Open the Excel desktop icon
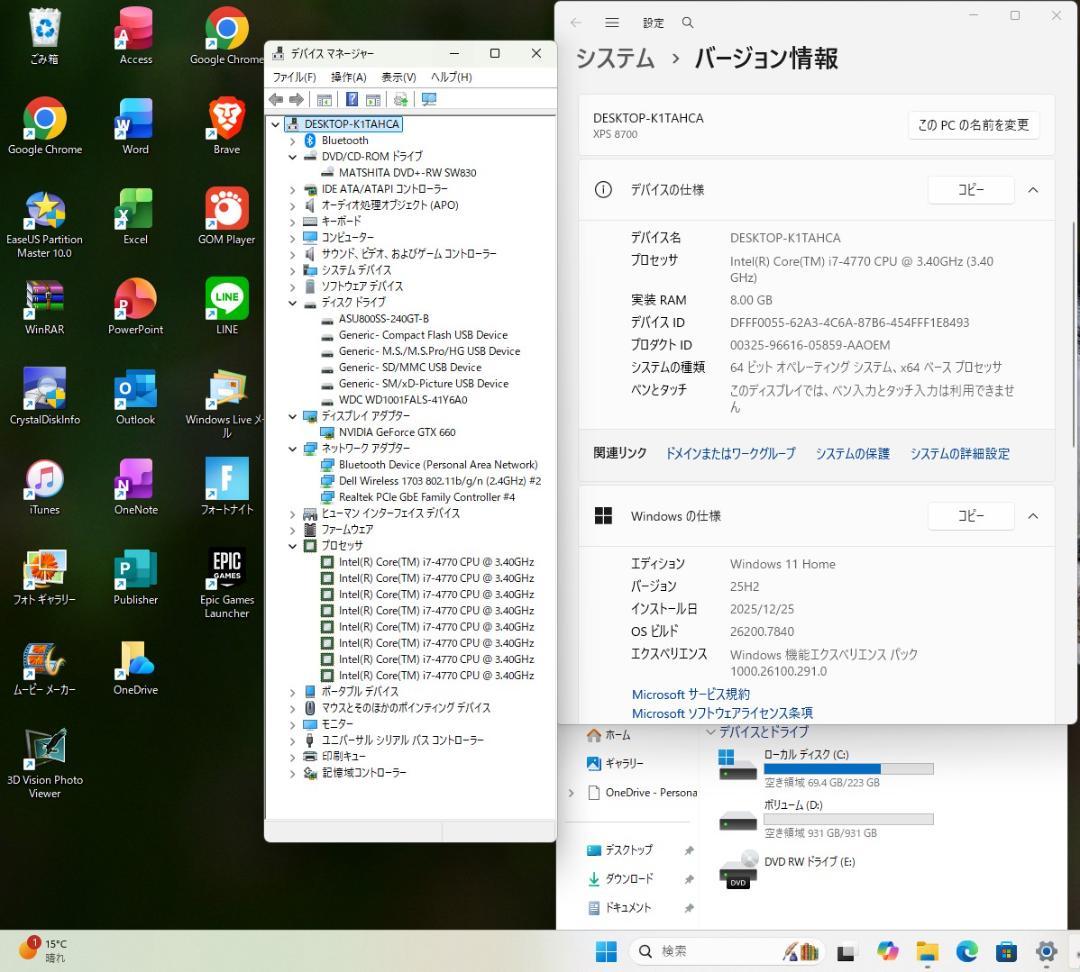Screen dimensions: 1080x972 [x=136, y=216]
